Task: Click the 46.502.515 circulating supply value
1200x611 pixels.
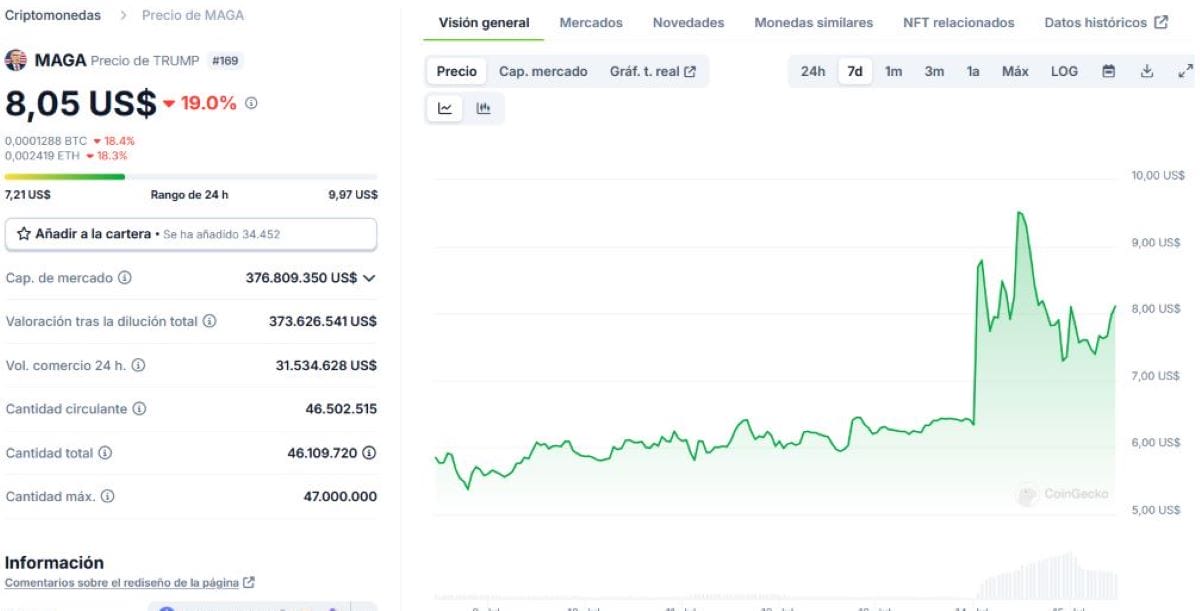Action: [x=341, y=409]
